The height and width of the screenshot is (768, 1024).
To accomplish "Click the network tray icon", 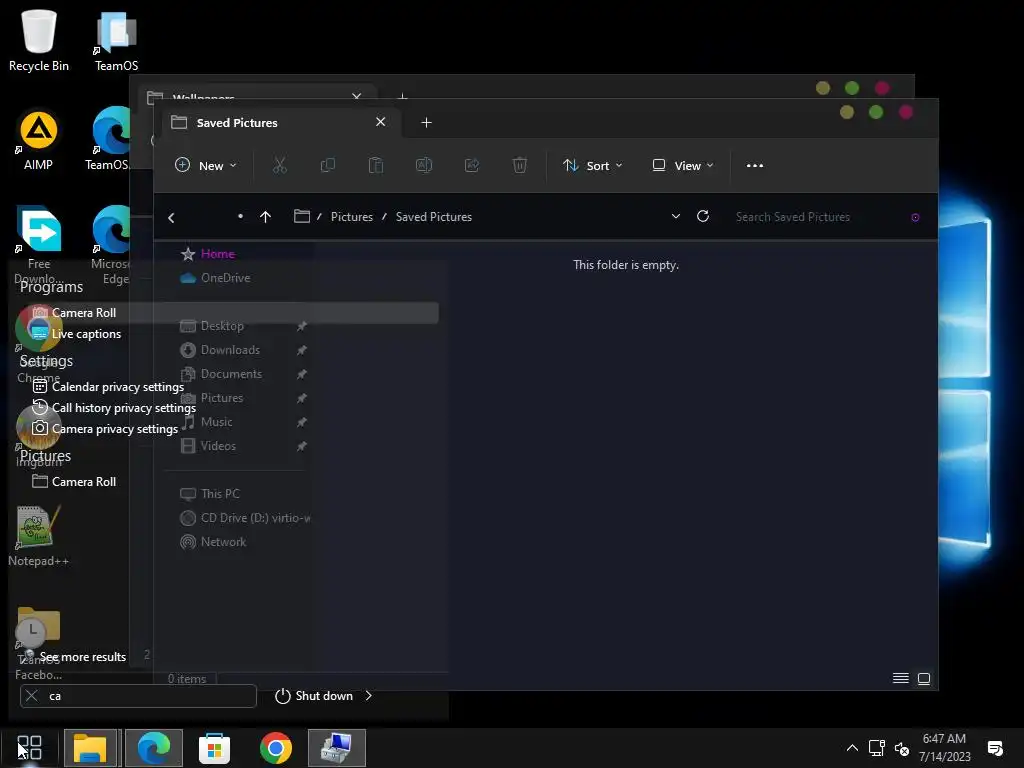I will coord(876,748).
